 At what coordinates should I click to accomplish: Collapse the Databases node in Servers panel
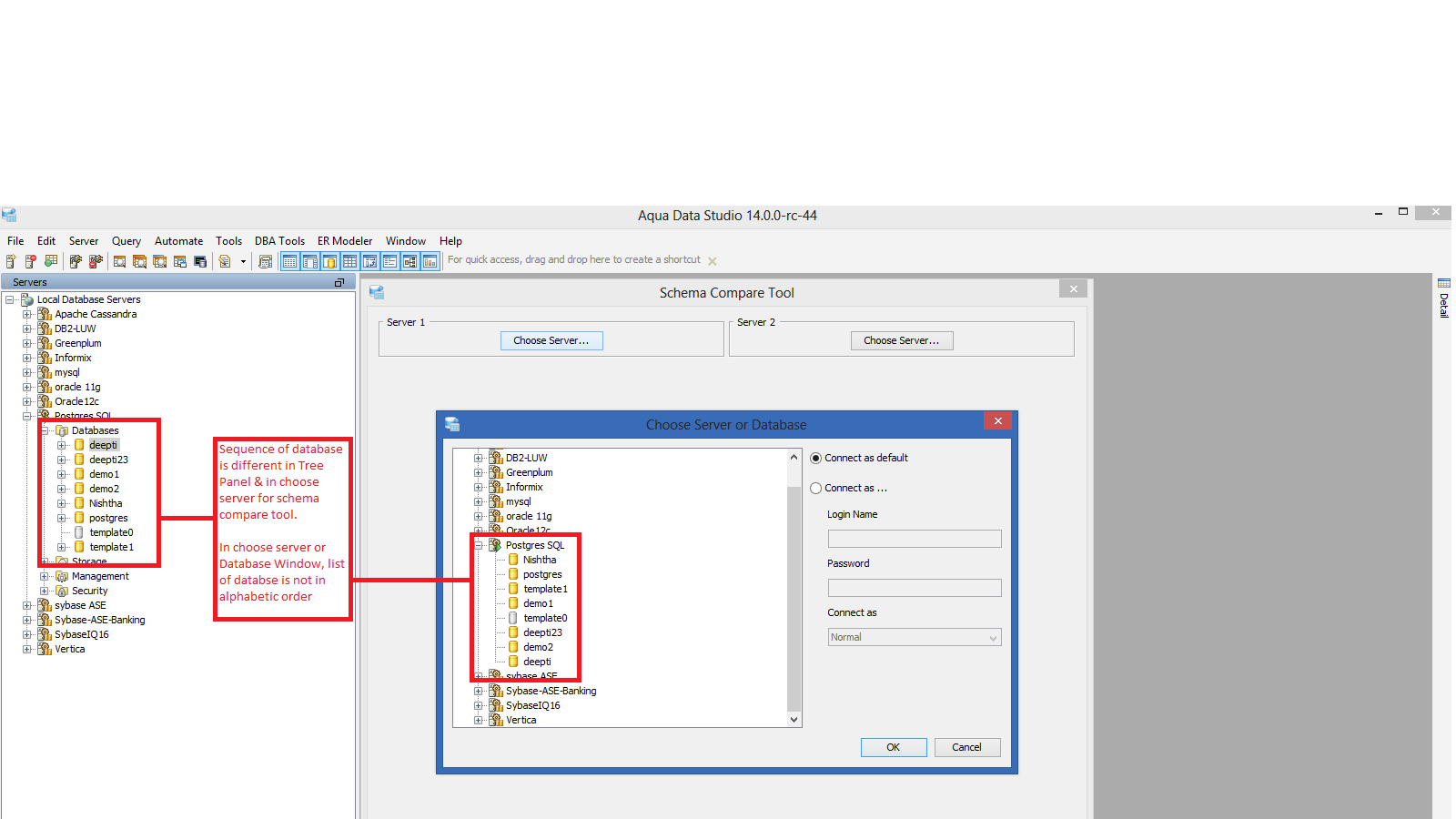[45, 430]
